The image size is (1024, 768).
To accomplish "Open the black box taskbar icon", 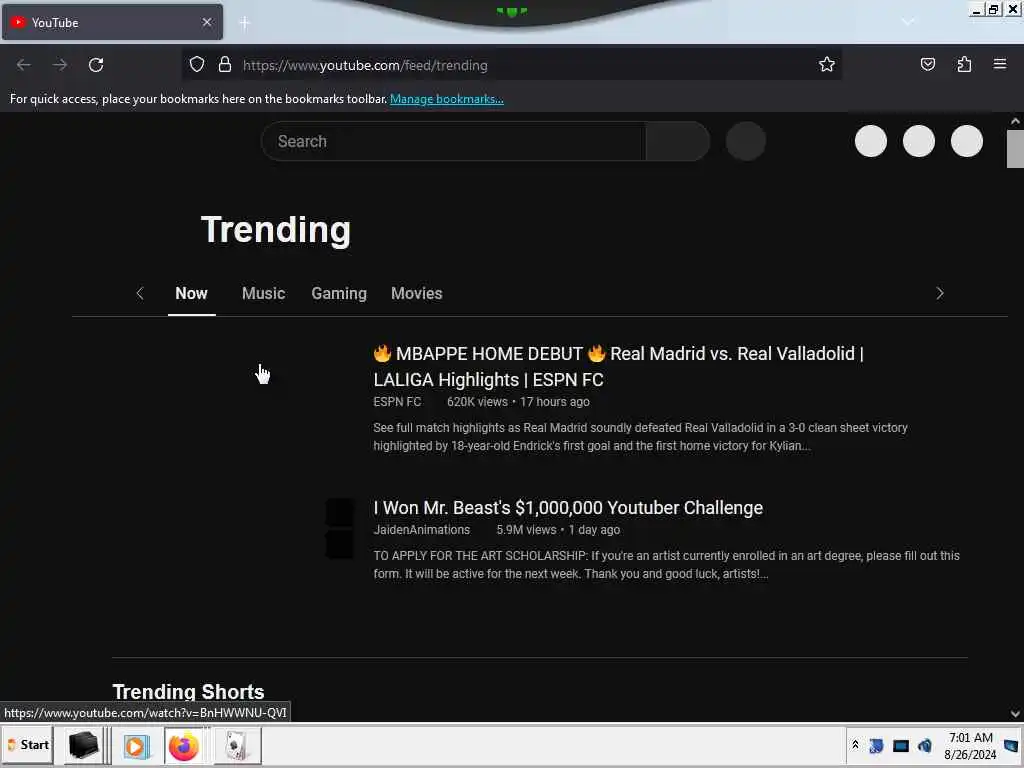I will pyautogui.click(x=83, y=745).
